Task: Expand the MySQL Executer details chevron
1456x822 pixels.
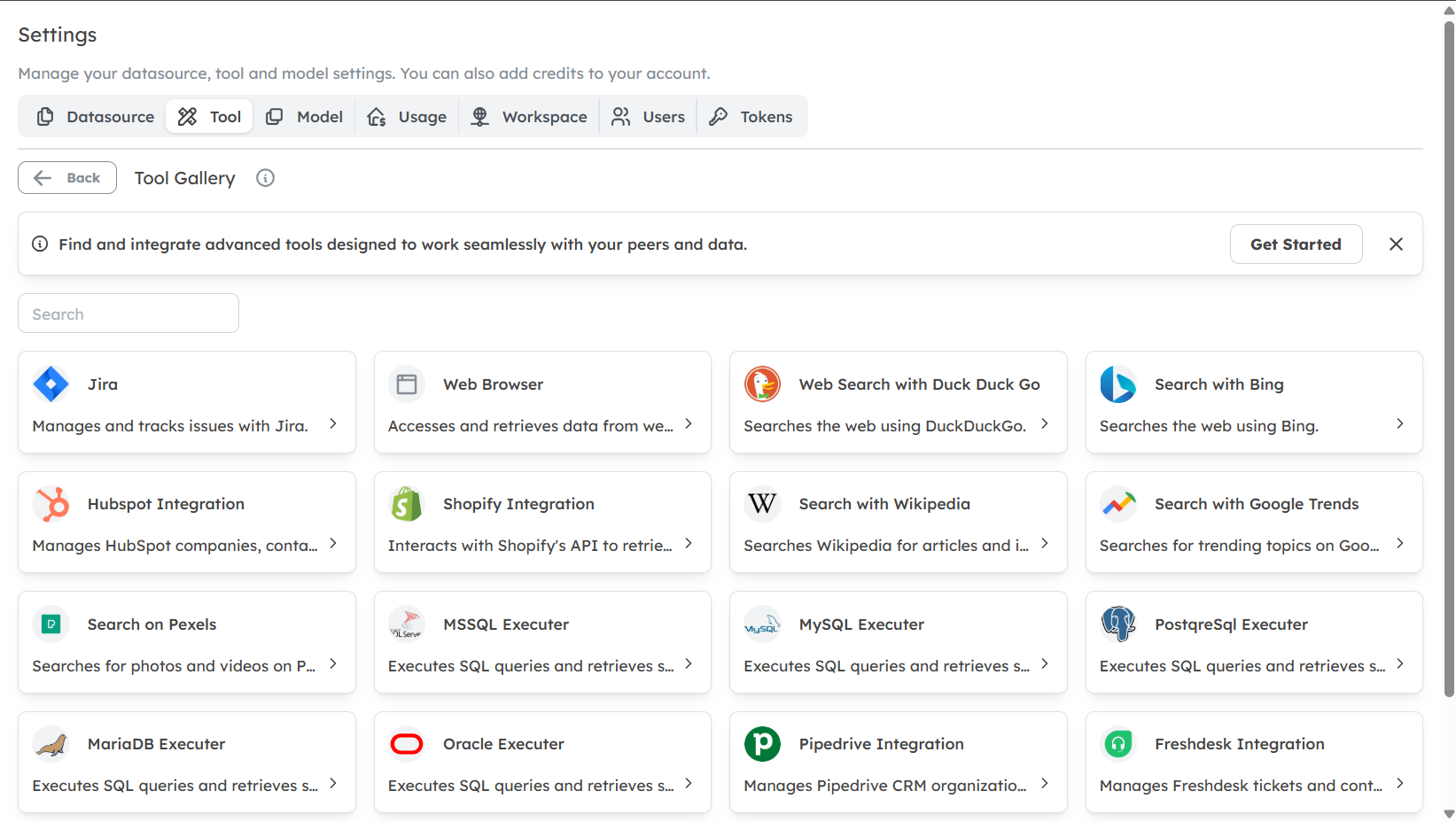Action: pos(1046,663)
